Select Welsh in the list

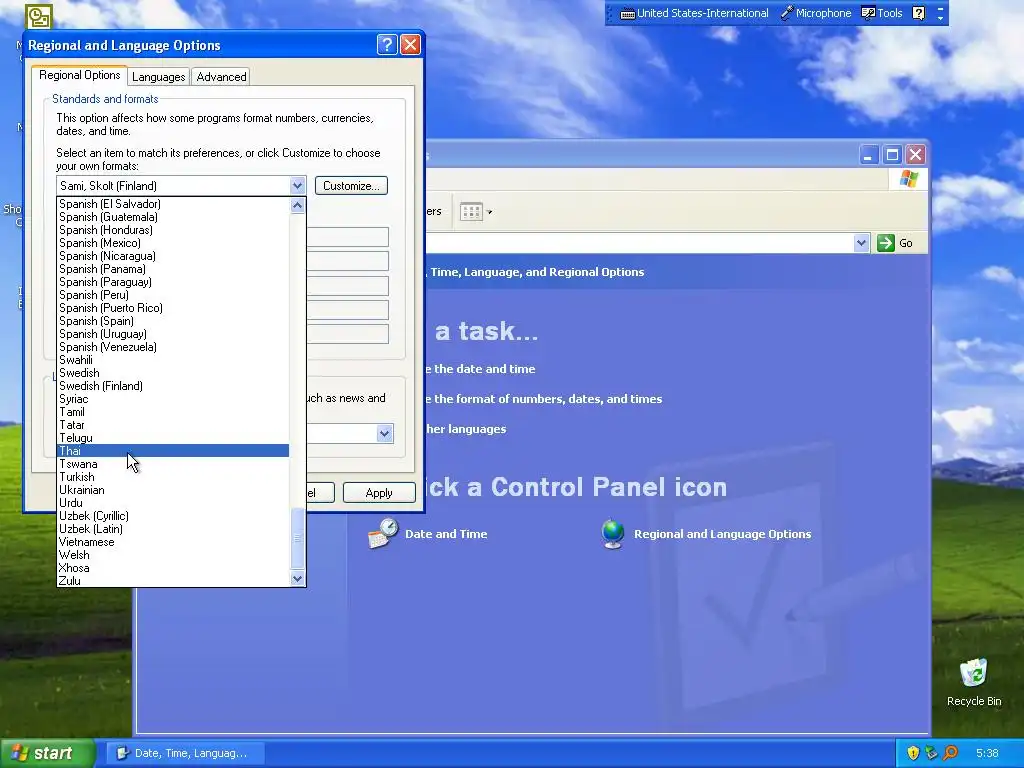(173, 555)
